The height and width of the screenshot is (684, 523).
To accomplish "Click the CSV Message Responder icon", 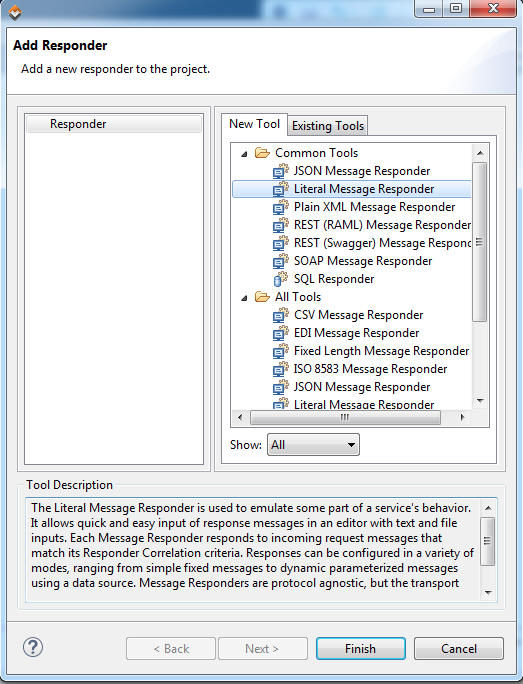I will click(x=280, y=315).
